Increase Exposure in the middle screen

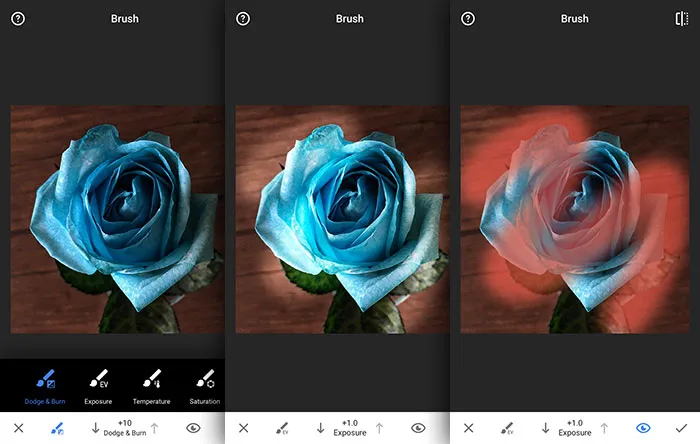(379, 428)
